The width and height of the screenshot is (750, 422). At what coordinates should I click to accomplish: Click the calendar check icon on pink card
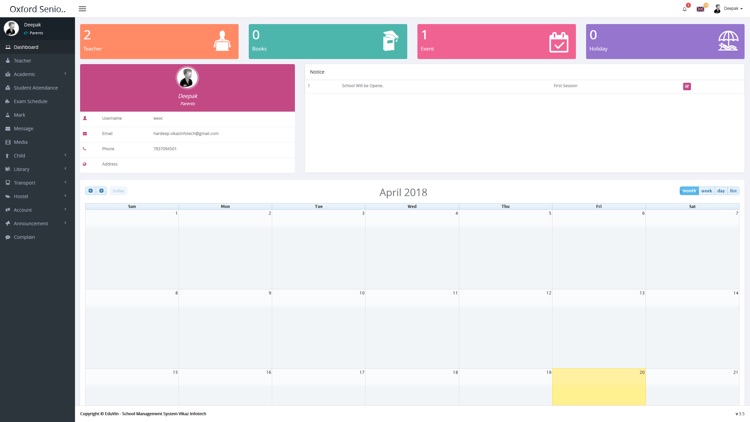(559, 42)
